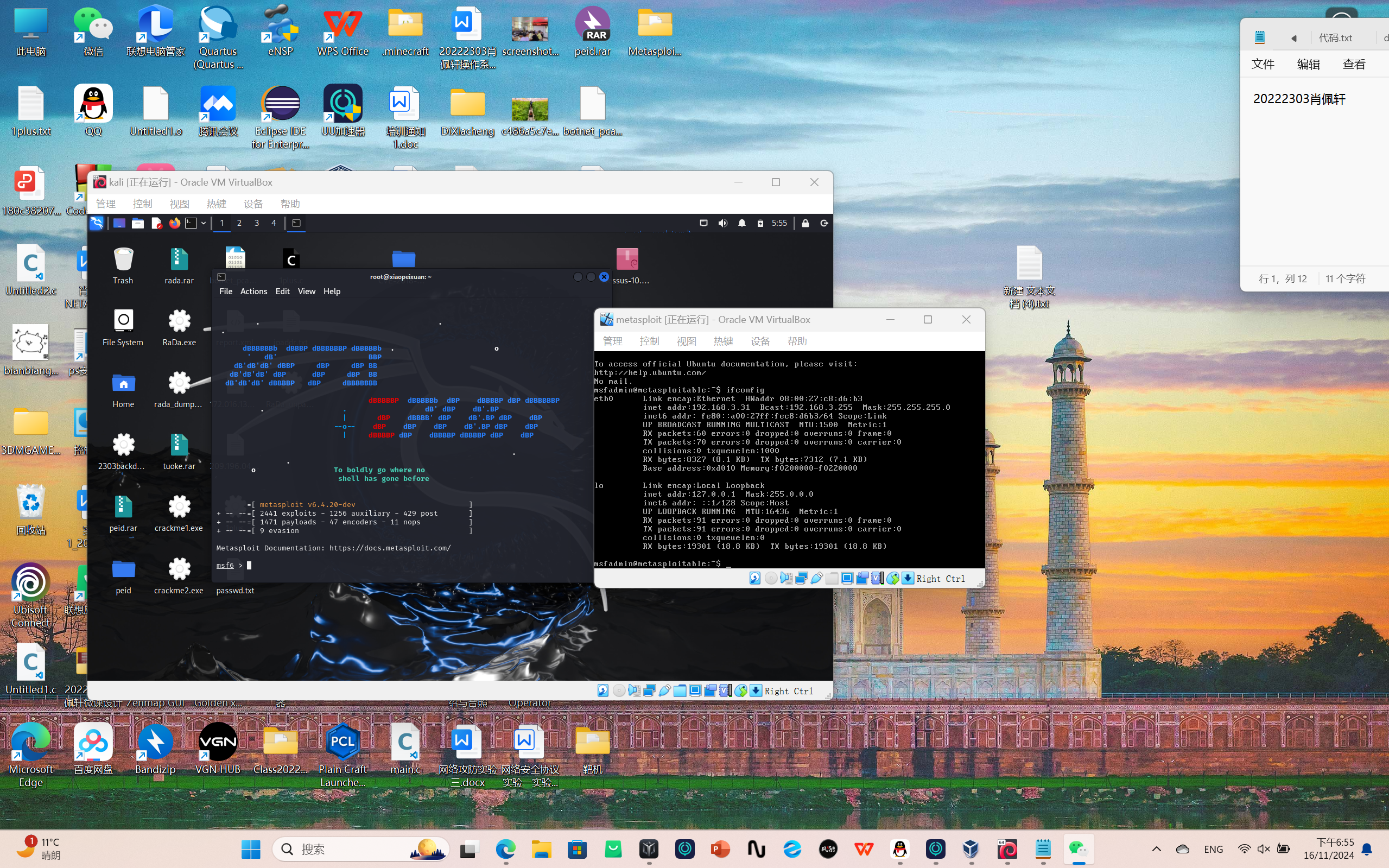Click the taskbar 搜索 search box
Viewport: 1389px width, 868px height.
360,849
